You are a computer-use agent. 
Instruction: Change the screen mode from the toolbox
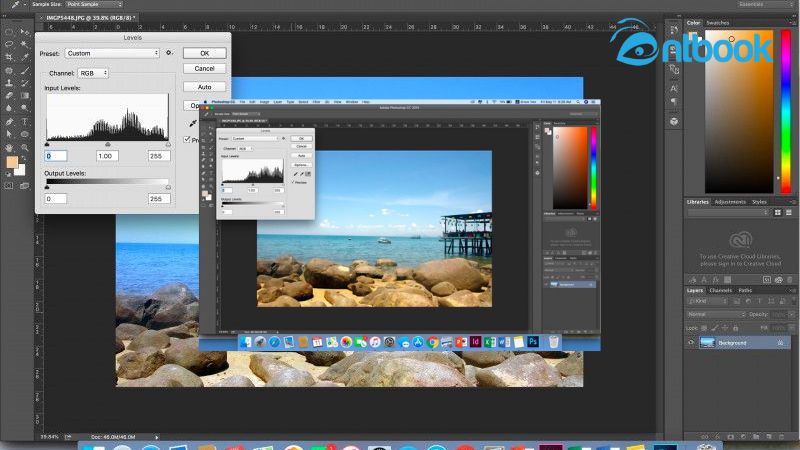24,186
